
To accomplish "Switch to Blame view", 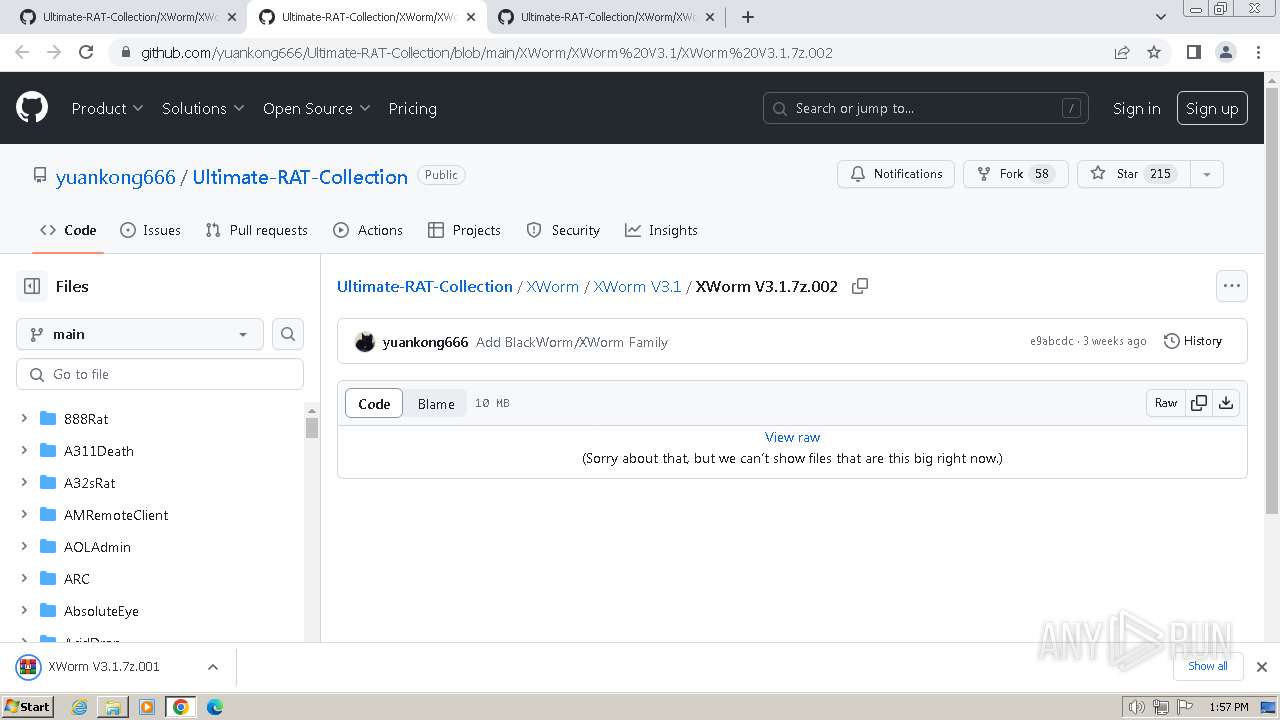I will click(x=436, y=404).
